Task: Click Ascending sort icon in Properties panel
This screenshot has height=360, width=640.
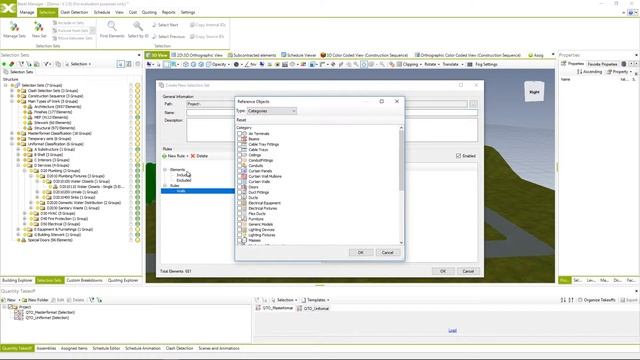Action: 580,72
